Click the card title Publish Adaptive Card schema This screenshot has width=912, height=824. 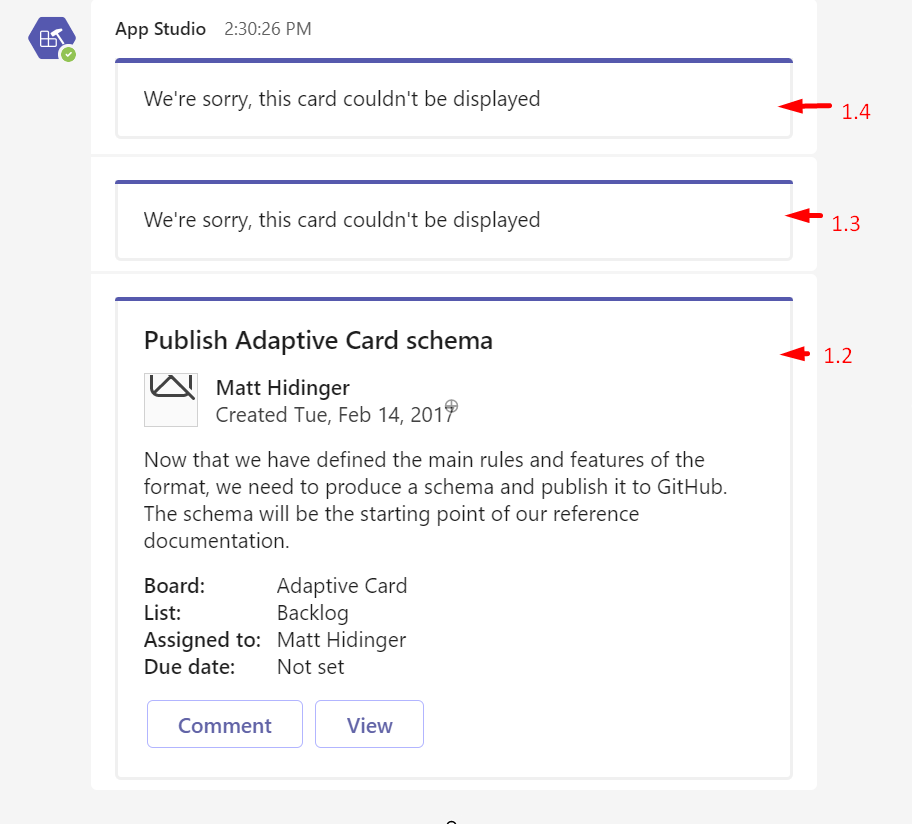pyautogui.click(x=318, y=340)
